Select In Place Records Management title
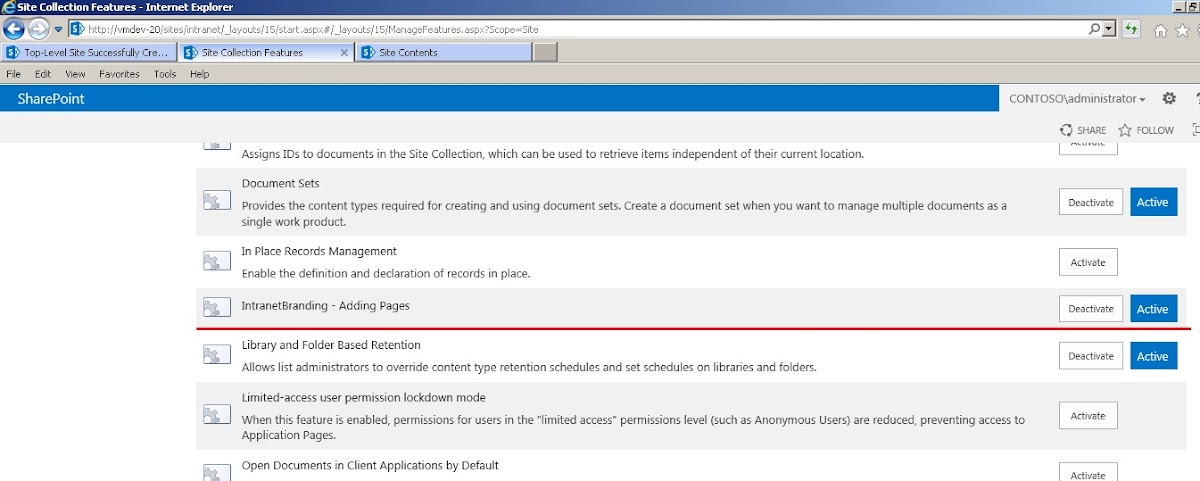Viewport: 1200px width, 481px height. coord(319,251)
